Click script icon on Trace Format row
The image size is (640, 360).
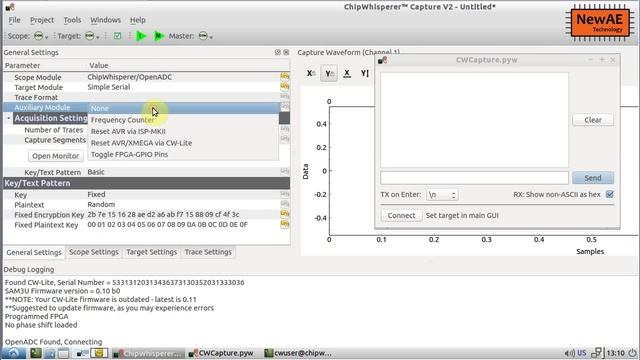pyautogui.click(x=284, y=97)
